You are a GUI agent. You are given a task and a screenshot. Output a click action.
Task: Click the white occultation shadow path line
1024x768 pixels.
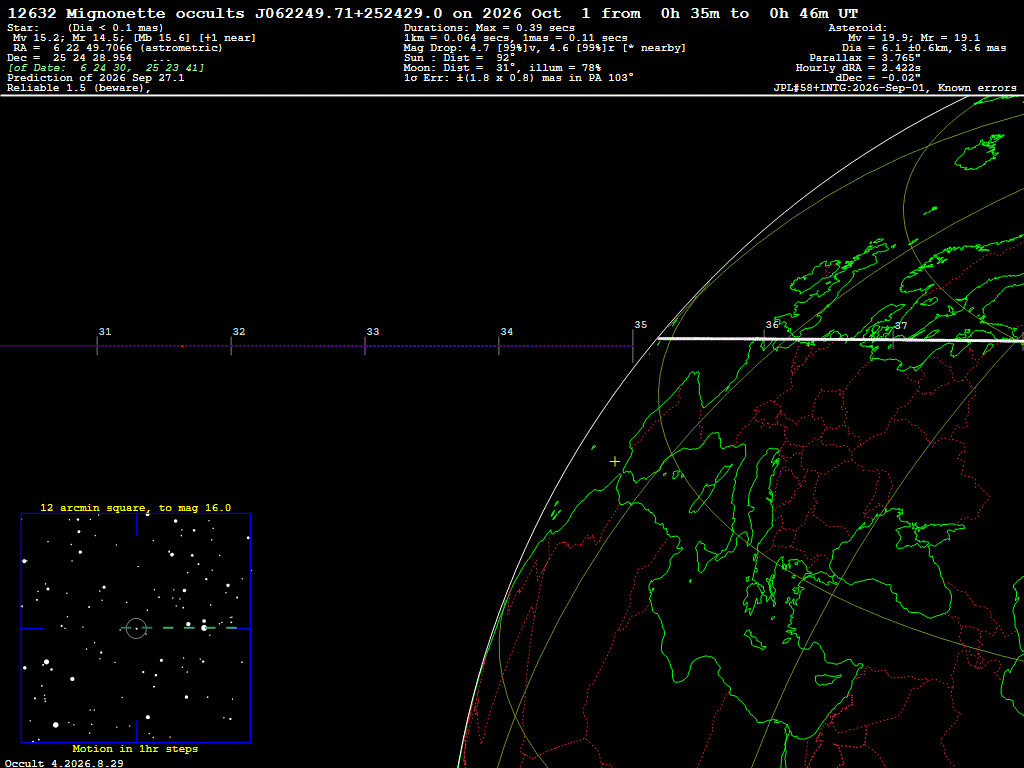(840, 339)
